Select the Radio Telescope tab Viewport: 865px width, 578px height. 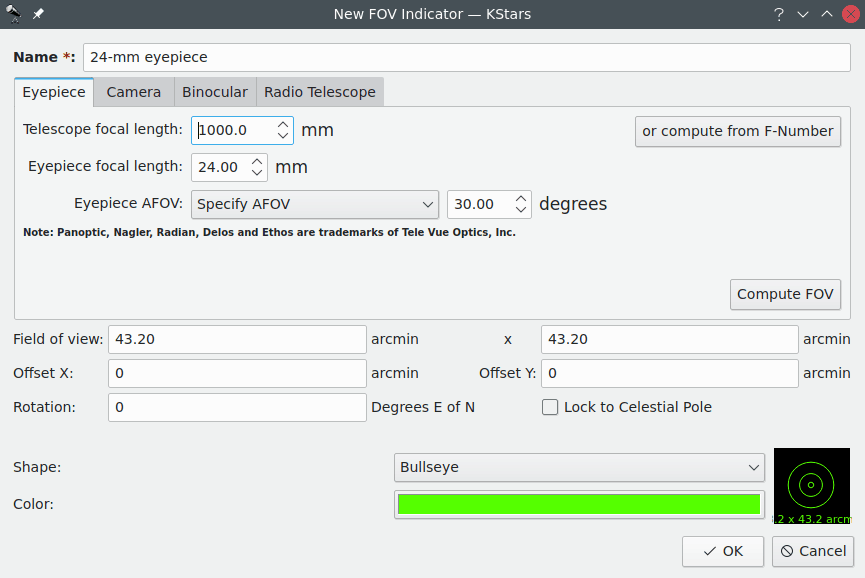320,92
